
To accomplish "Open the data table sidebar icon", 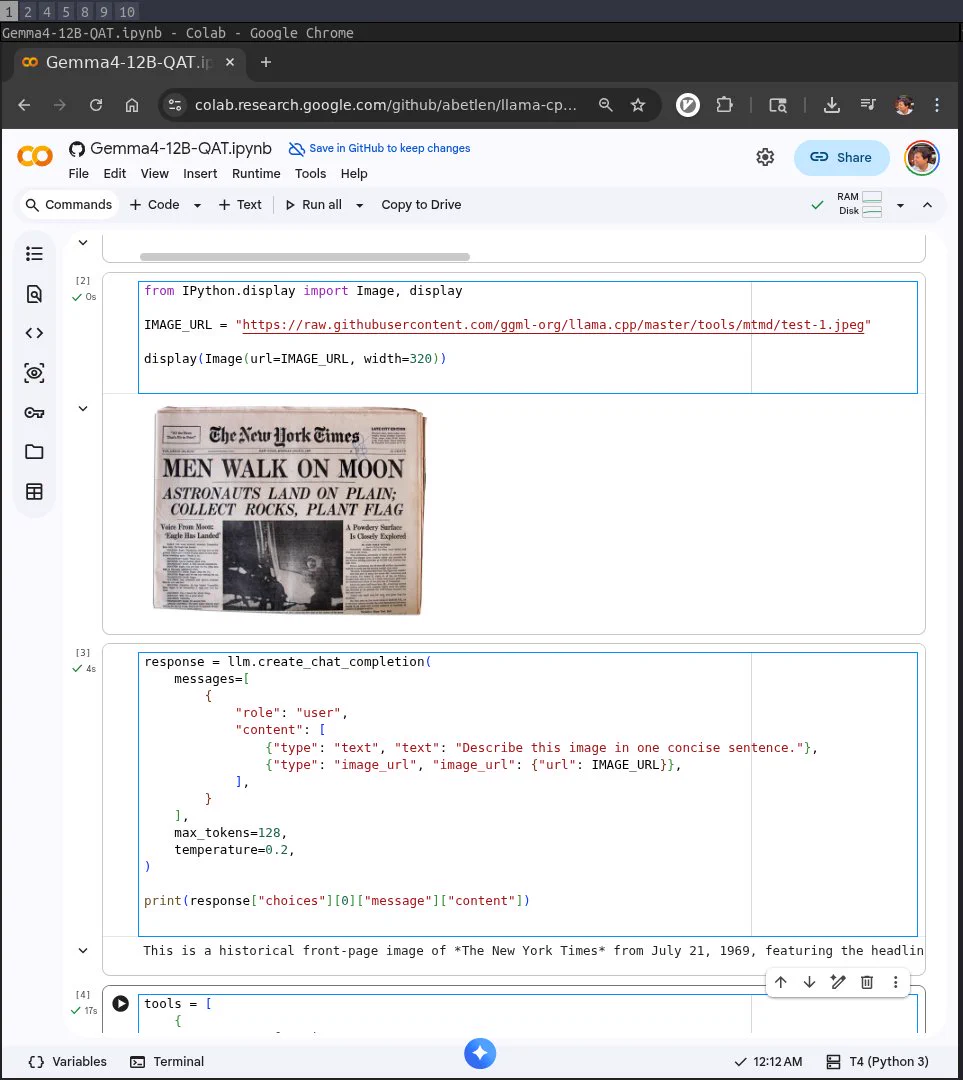I will pos(34,492).
